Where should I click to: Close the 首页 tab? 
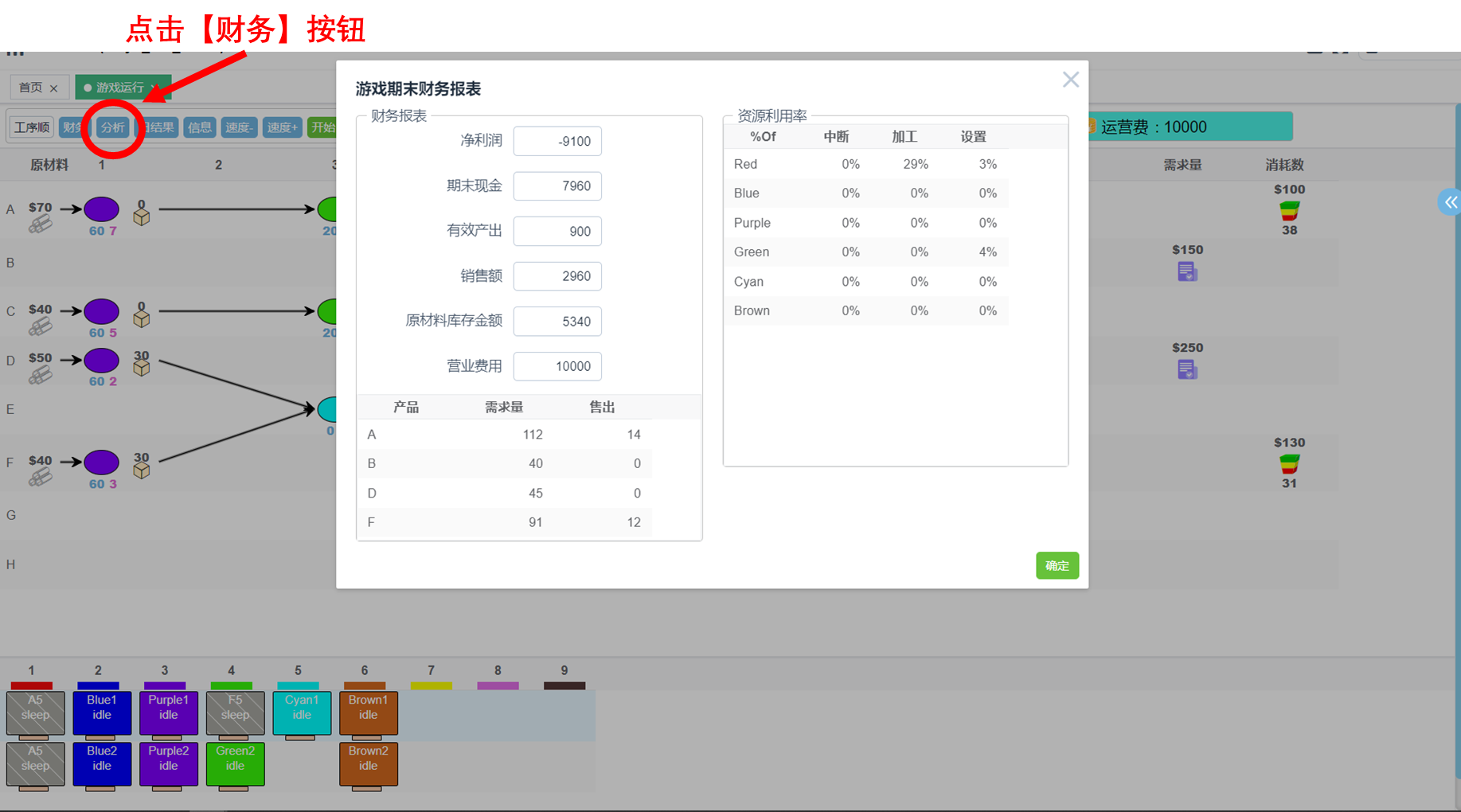click(53, 88)
